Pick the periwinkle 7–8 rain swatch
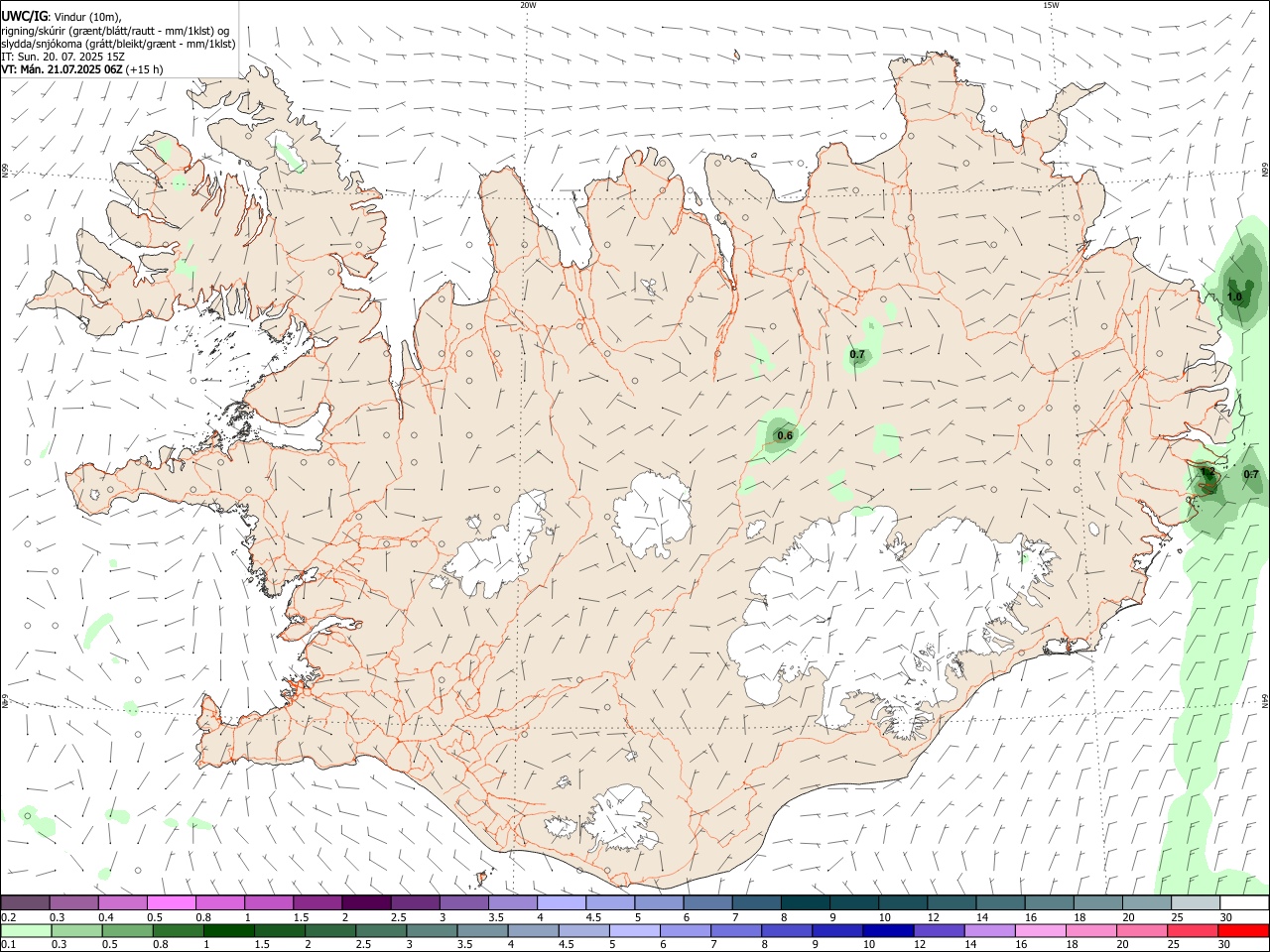 [736, 930]
